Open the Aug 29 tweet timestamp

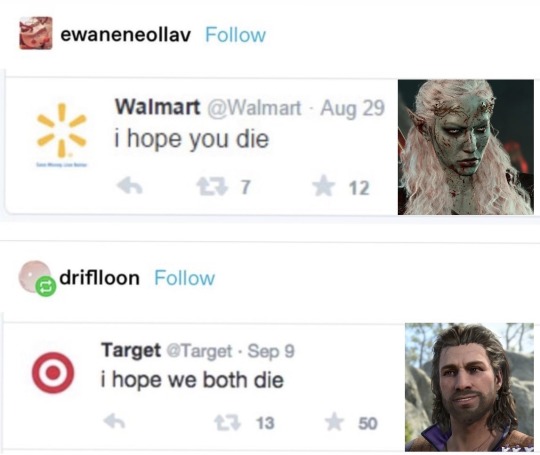[352, 108]
